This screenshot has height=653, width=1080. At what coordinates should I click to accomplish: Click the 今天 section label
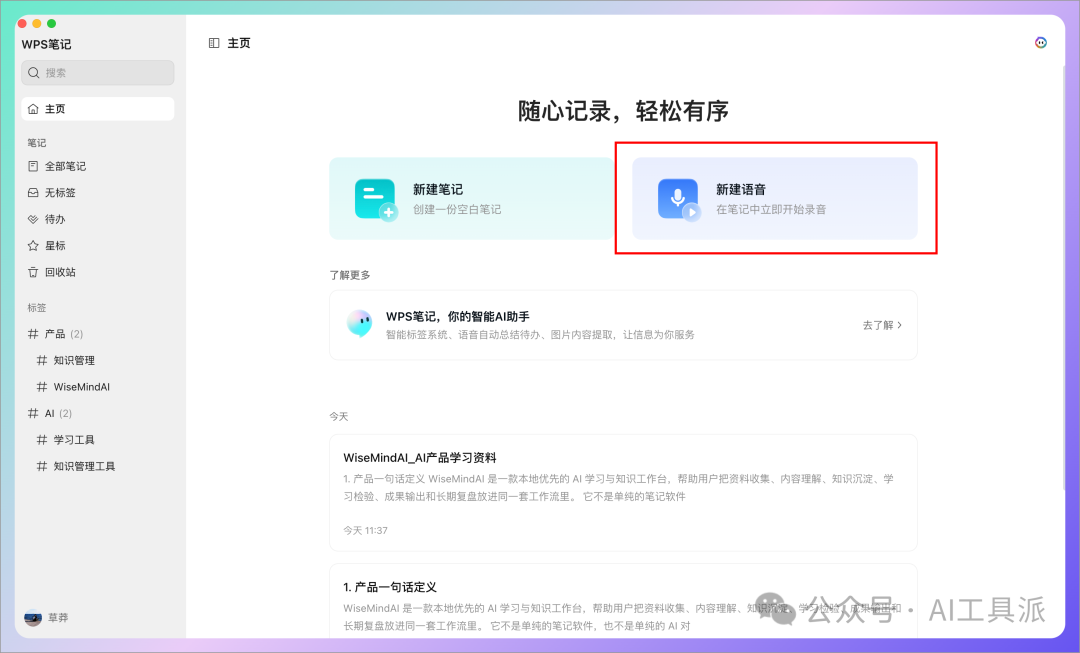tap(339, 417)
